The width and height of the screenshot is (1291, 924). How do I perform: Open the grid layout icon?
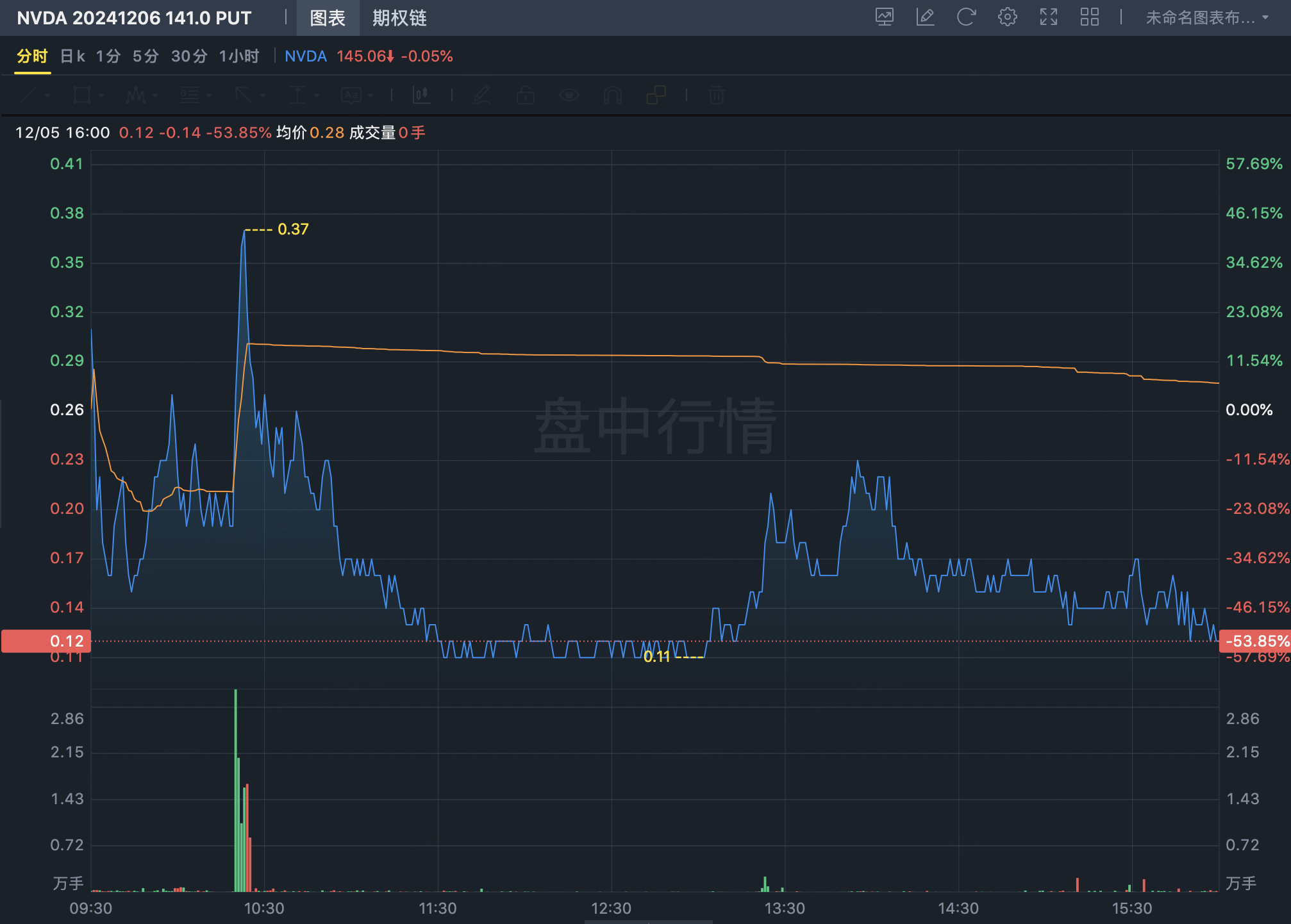coord(1089,17)
